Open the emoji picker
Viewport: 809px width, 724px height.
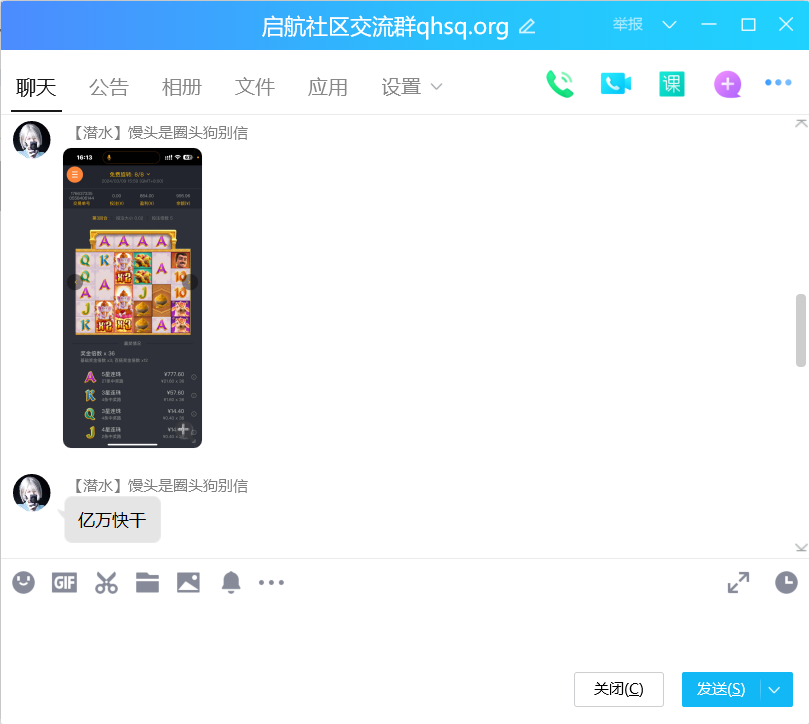(x=23, y=583)
